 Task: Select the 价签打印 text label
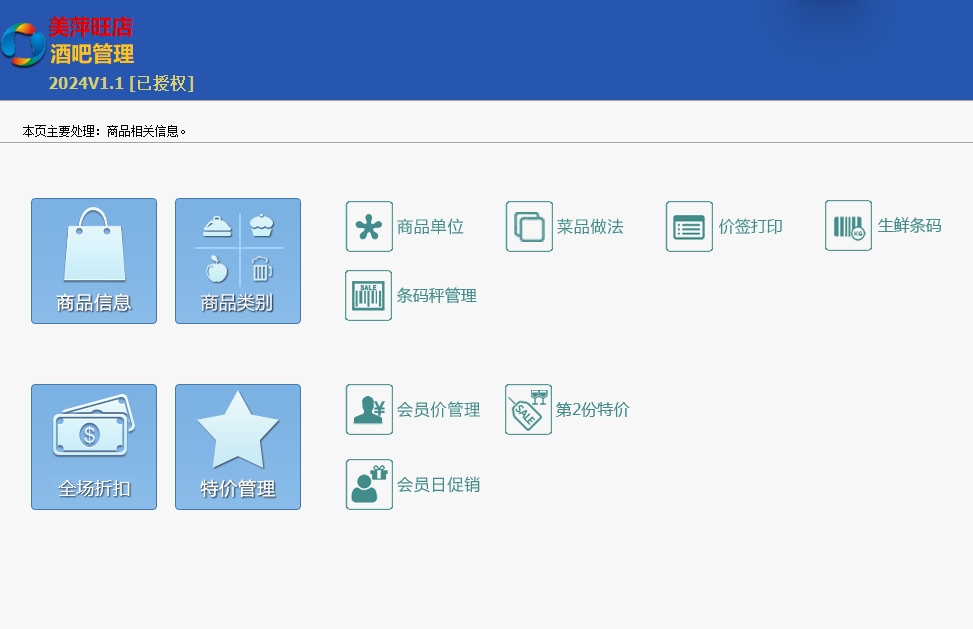(x=750, y=227)
